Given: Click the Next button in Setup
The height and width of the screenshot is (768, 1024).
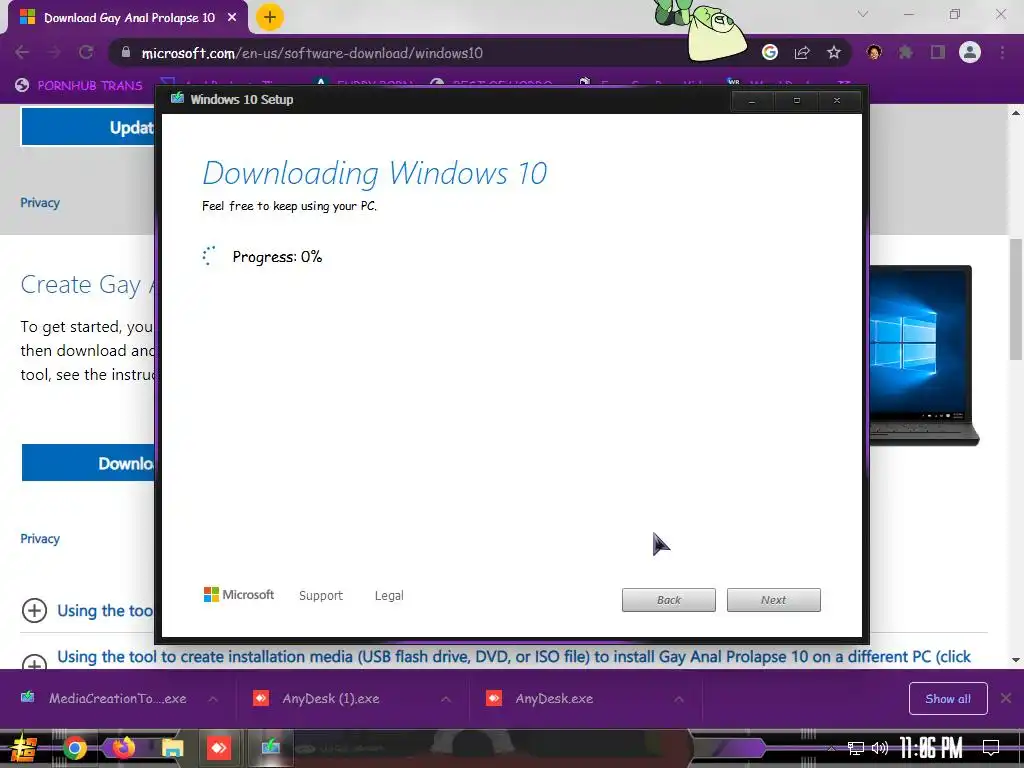Looking at the screenshot, I should 774,600.
